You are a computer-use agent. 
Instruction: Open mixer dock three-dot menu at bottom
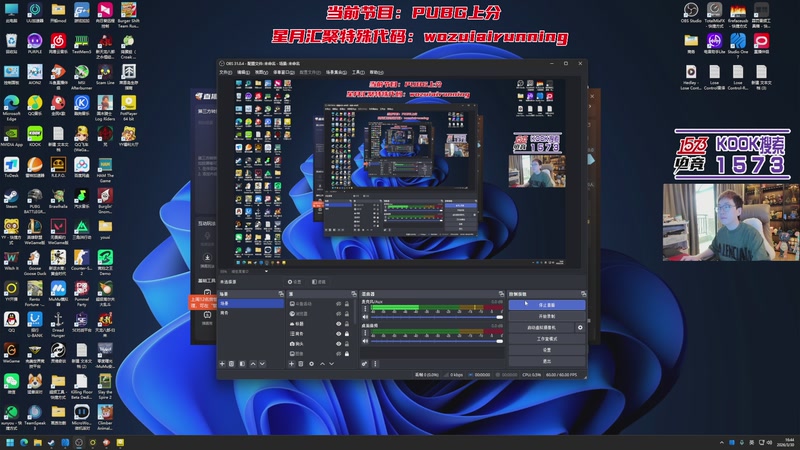375,364
